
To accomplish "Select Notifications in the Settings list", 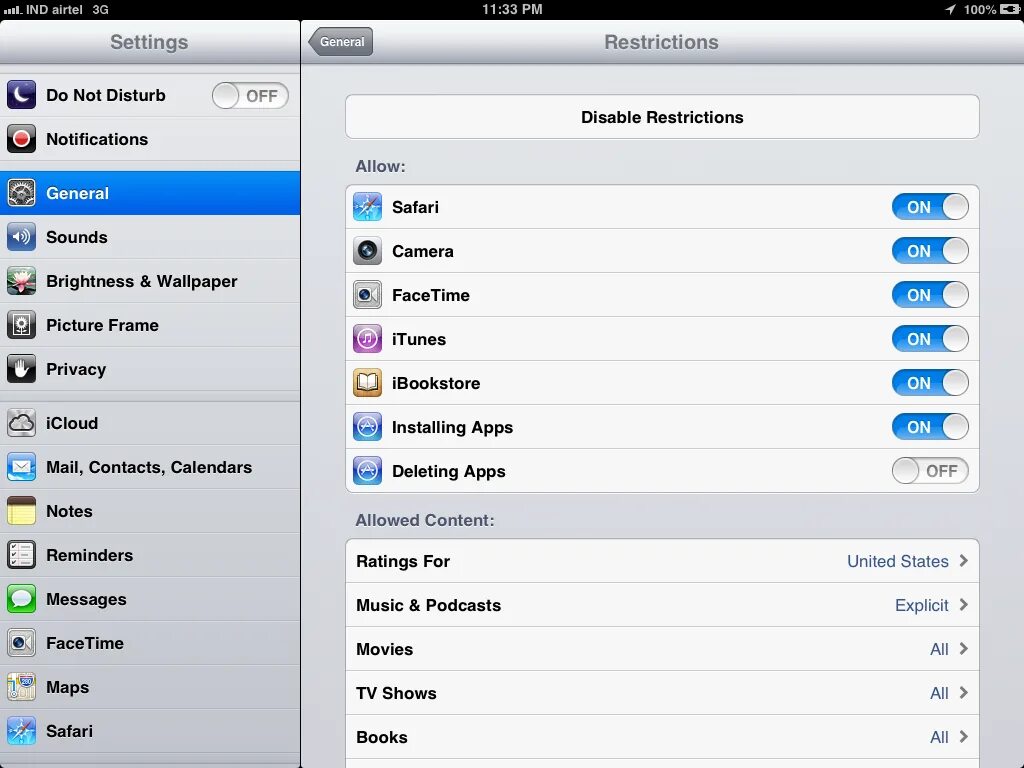I will pos(150,139).
